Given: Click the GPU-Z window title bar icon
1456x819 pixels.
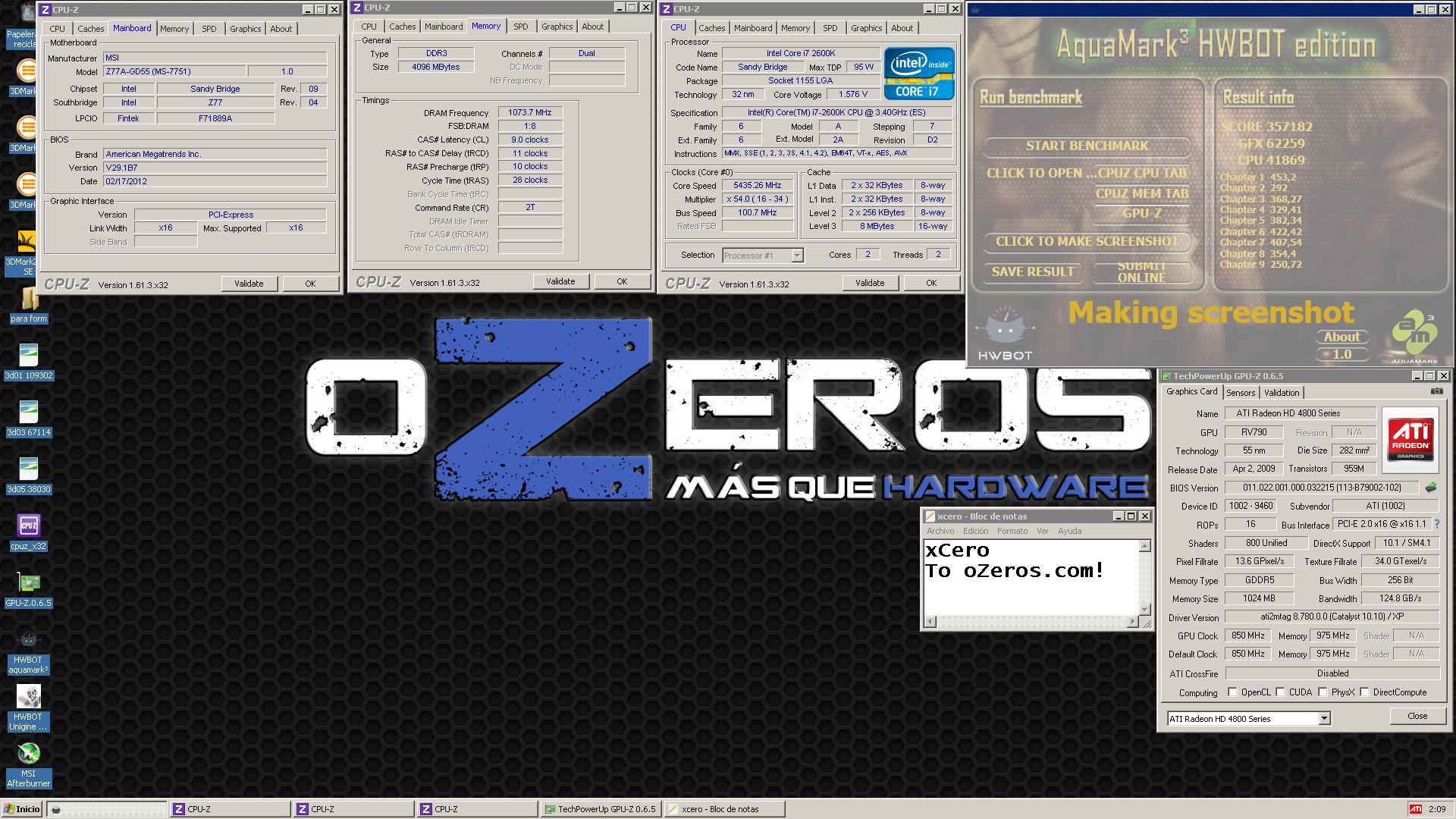Looking at the screenshot, I should [x=1166, y=376].
